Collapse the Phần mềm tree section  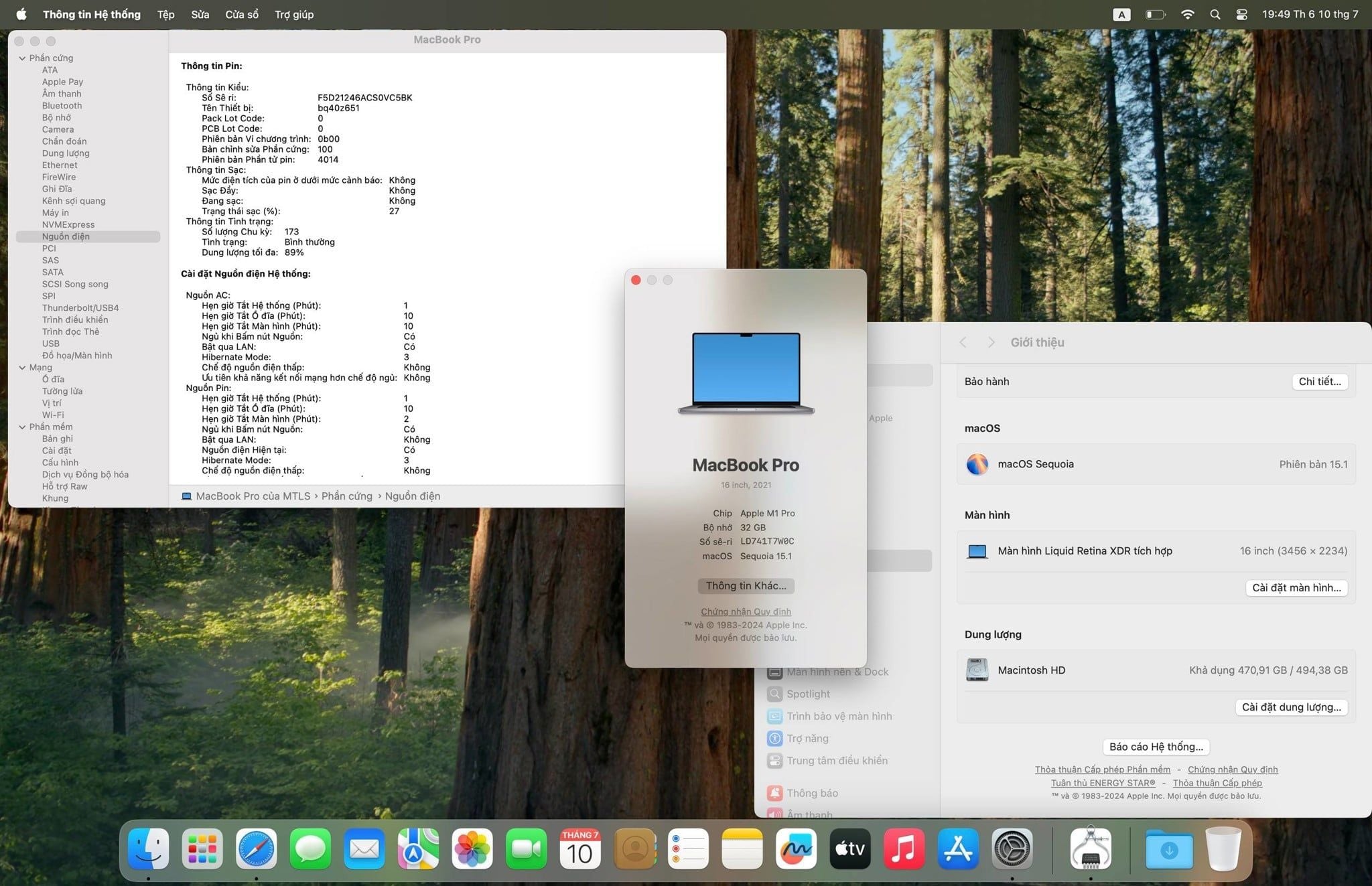click(x=22, y=427)
